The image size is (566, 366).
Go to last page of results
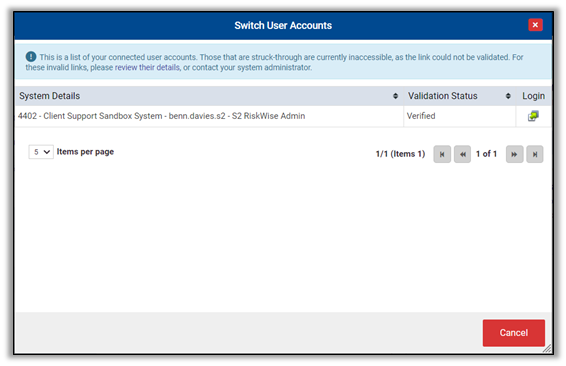click(x=535, y=154)
